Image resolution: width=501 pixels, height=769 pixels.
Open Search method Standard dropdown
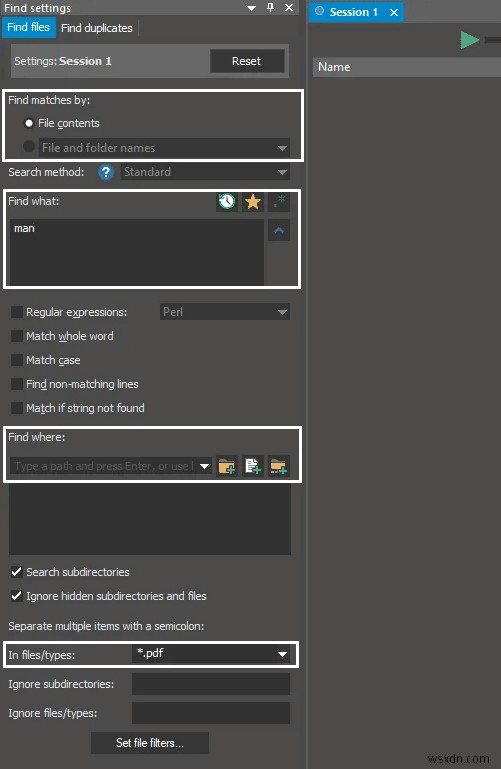pos(205,172)
